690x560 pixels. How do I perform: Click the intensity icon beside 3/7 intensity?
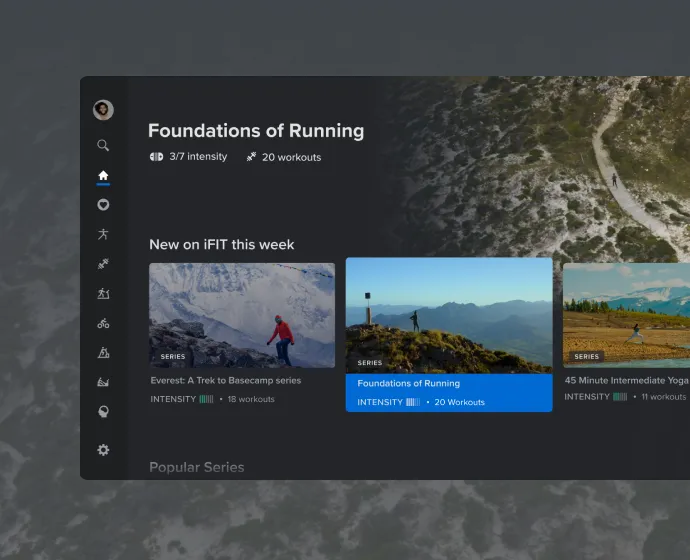156,157
